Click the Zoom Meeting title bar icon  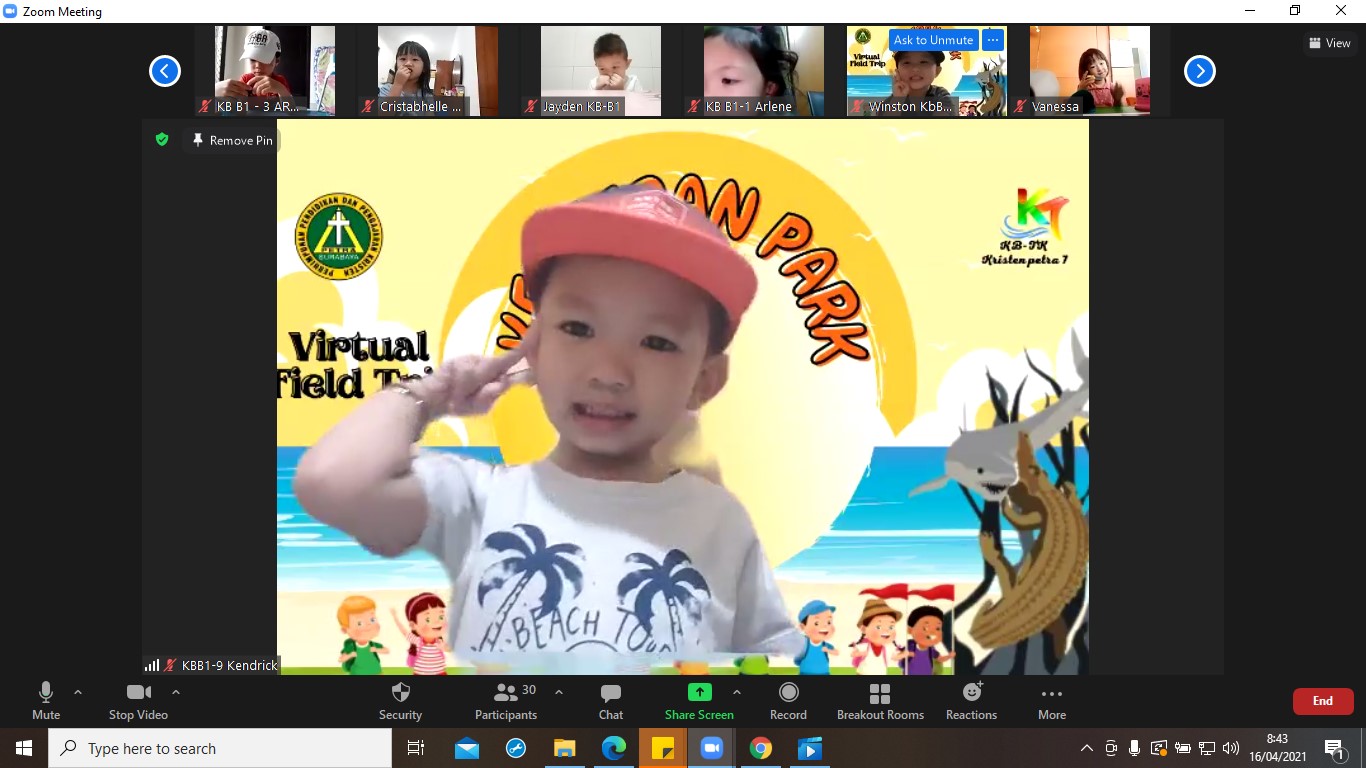click(x=11, y=12)
